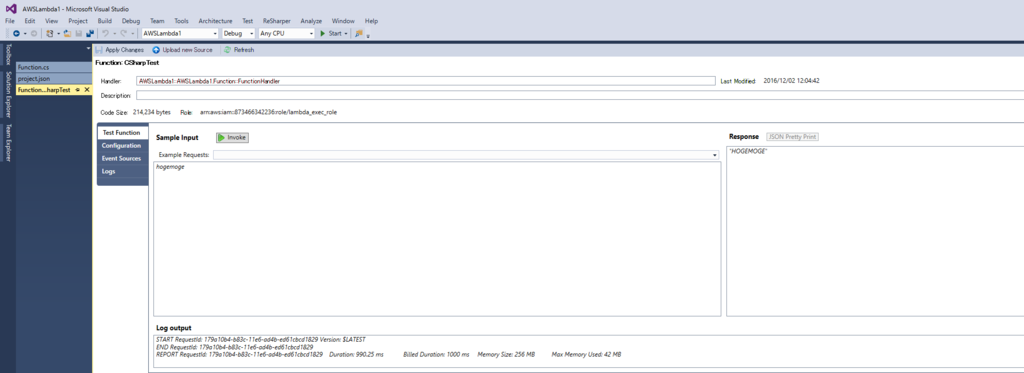Viewport: 1024px width, 373px height.
Task: Open the Help menu
Action: coord(371,21)
